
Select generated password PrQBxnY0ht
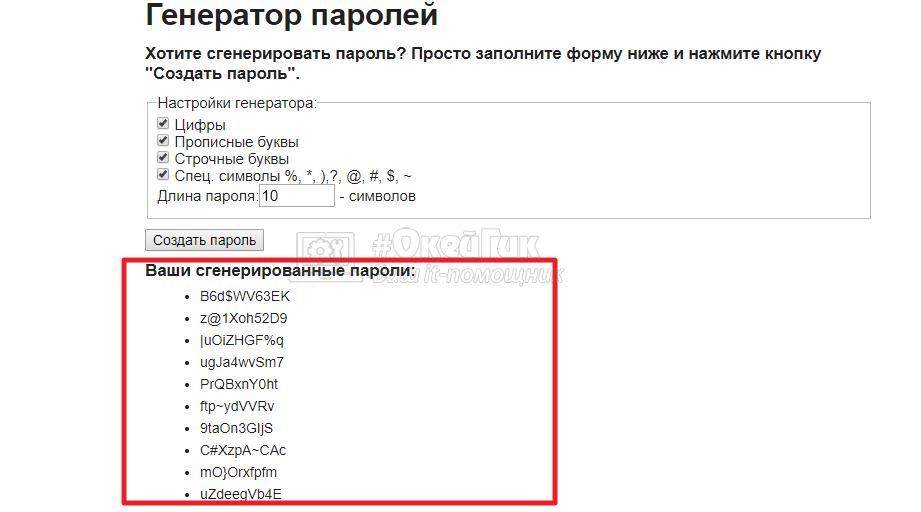pos(238,385)
